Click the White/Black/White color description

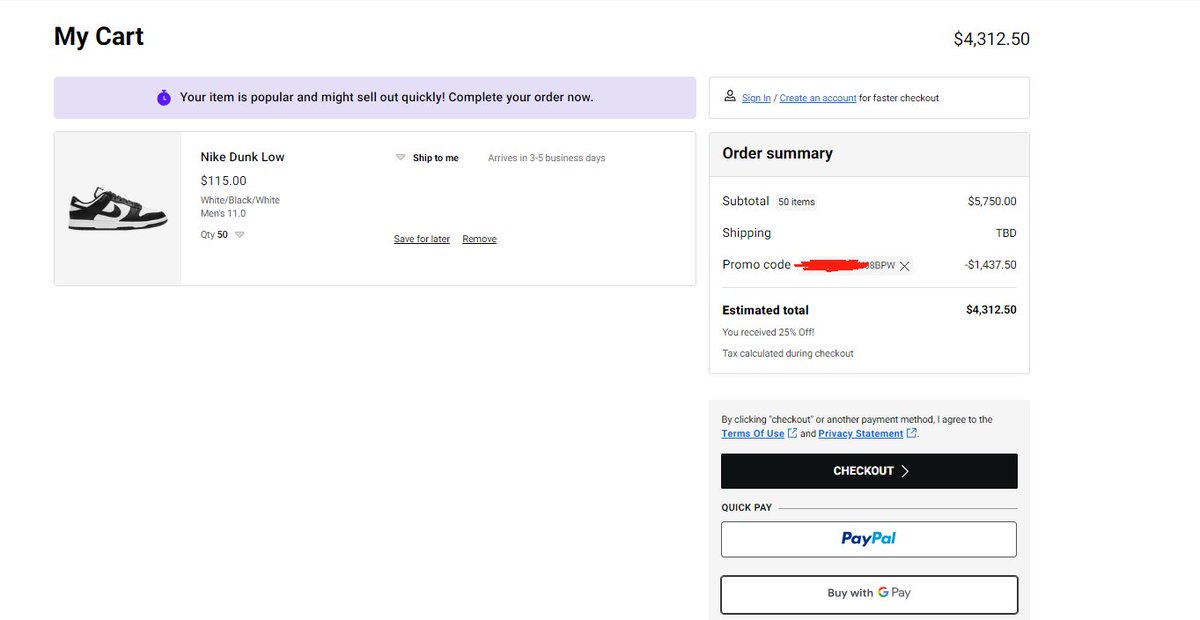(x=240, y=200)
